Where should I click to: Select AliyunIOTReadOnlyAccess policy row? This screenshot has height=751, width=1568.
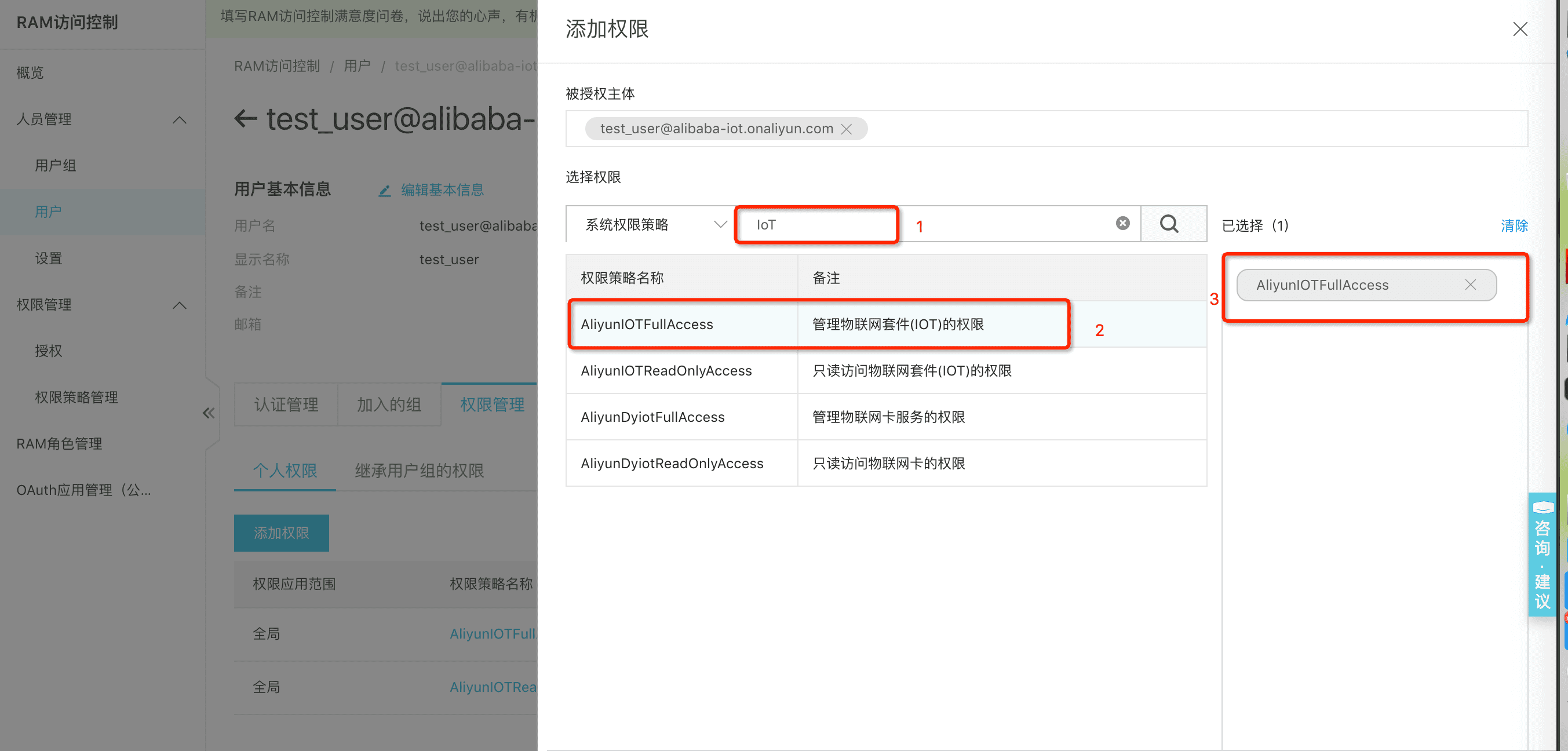(x=666, y=371)
